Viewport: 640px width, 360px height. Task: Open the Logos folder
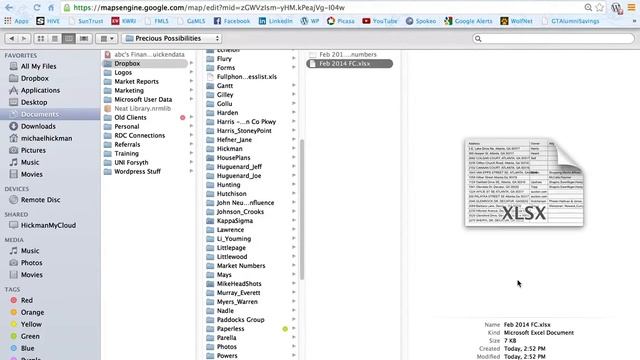tap(123, 72)
